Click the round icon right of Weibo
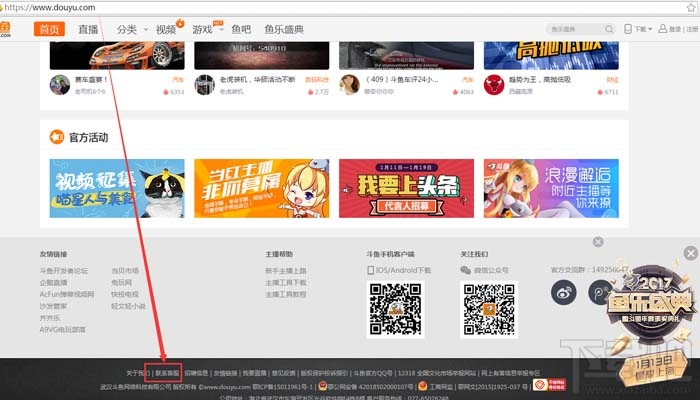The height and width of the screenshot is (400, 700). coord(599,292)
